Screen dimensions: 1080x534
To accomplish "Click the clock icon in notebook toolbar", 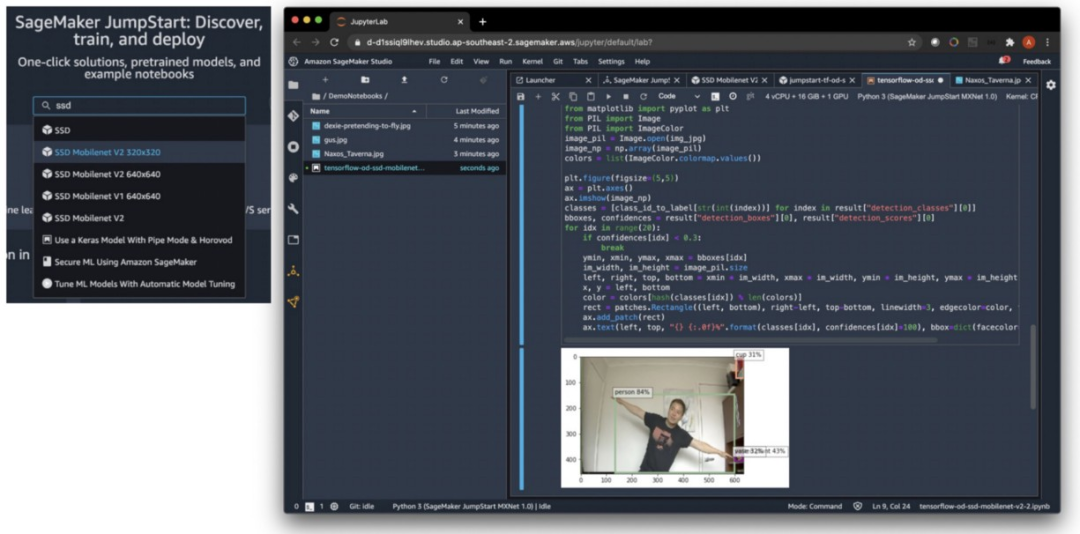I will (x=733, y=96).
